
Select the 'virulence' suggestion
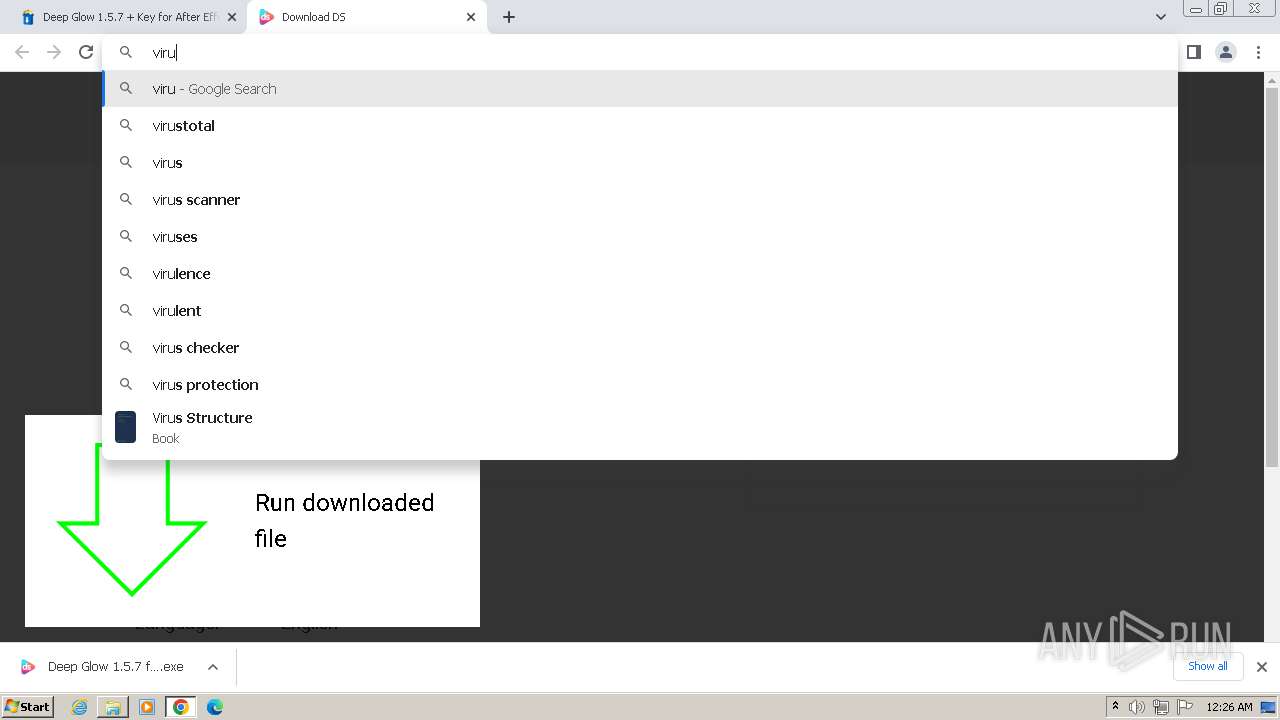click(640, 274)
